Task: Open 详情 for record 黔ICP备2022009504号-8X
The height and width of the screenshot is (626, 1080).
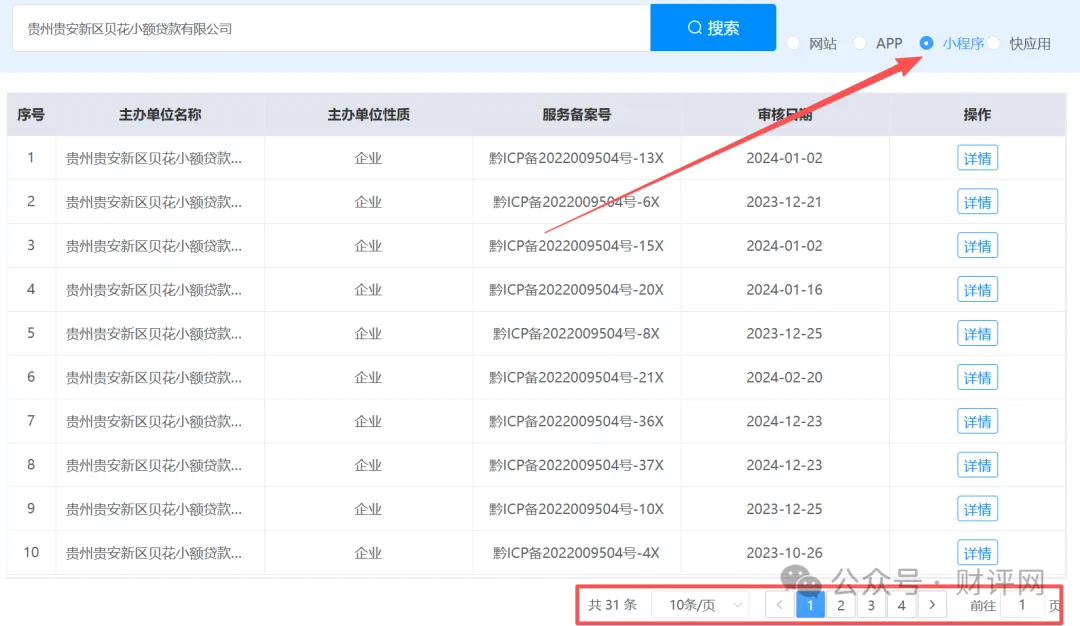Action: click(977, 334)
